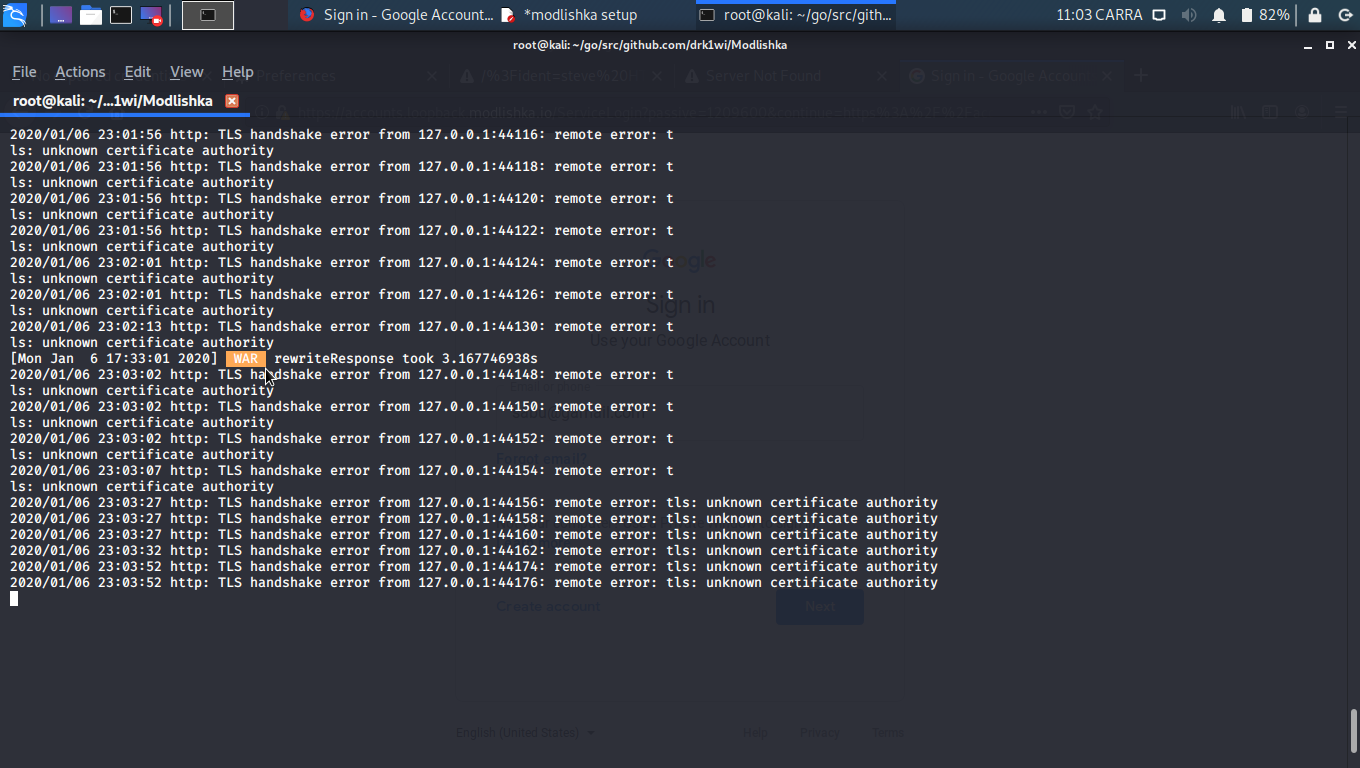This screenshot has height=768, width=1360.
Task: Open the file manager panel launcher
Action: coord(91,15)
